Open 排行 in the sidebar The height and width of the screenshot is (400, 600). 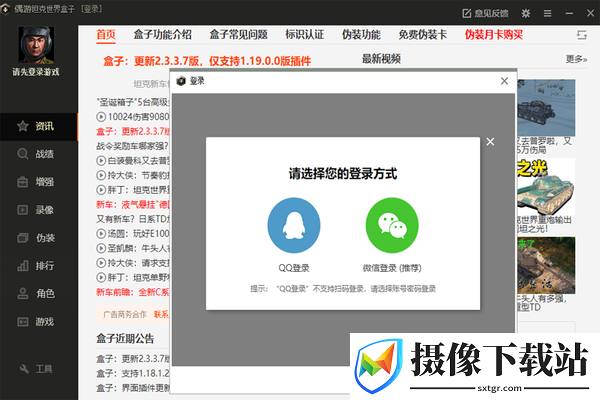pos(39,266)
